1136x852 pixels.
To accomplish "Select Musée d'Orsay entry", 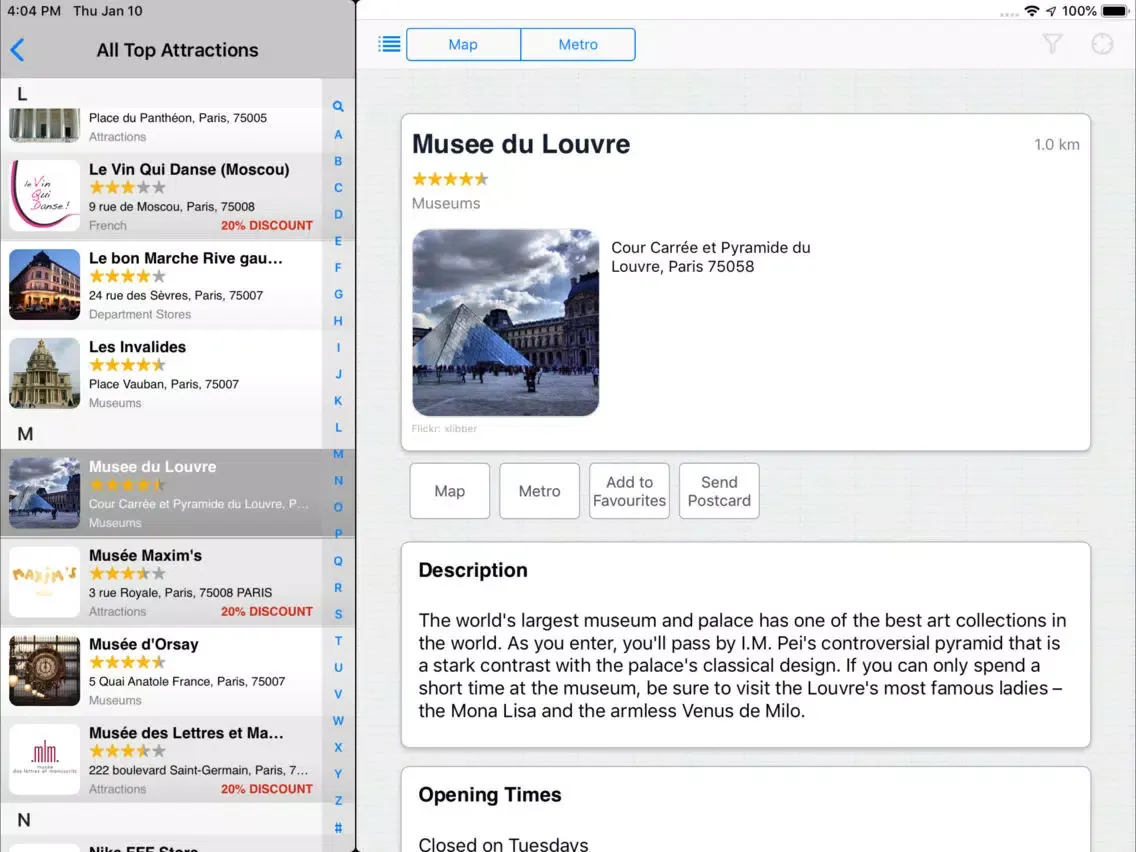I will point(162,671).
